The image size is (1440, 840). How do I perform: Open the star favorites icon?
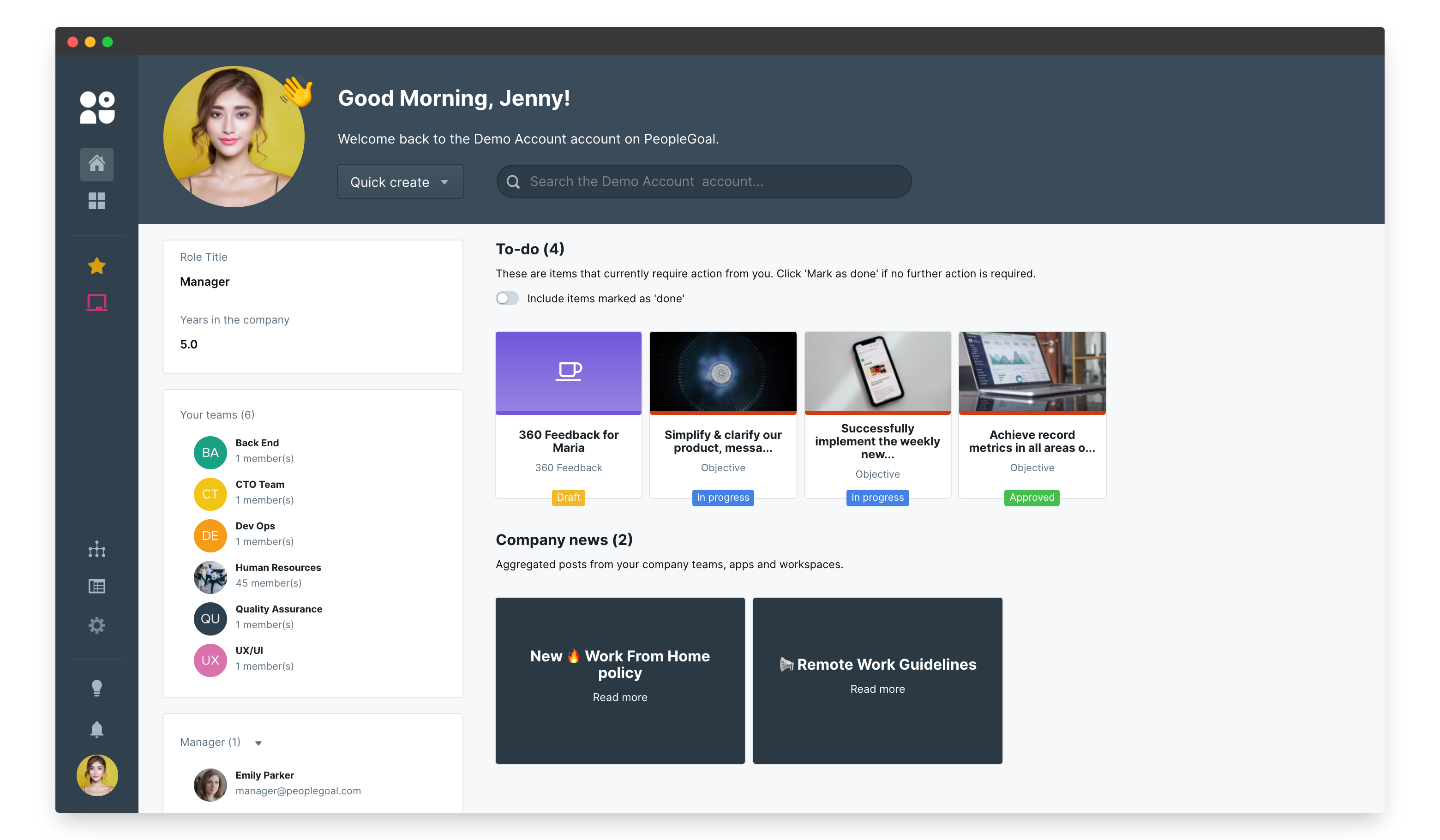[96, 266]
